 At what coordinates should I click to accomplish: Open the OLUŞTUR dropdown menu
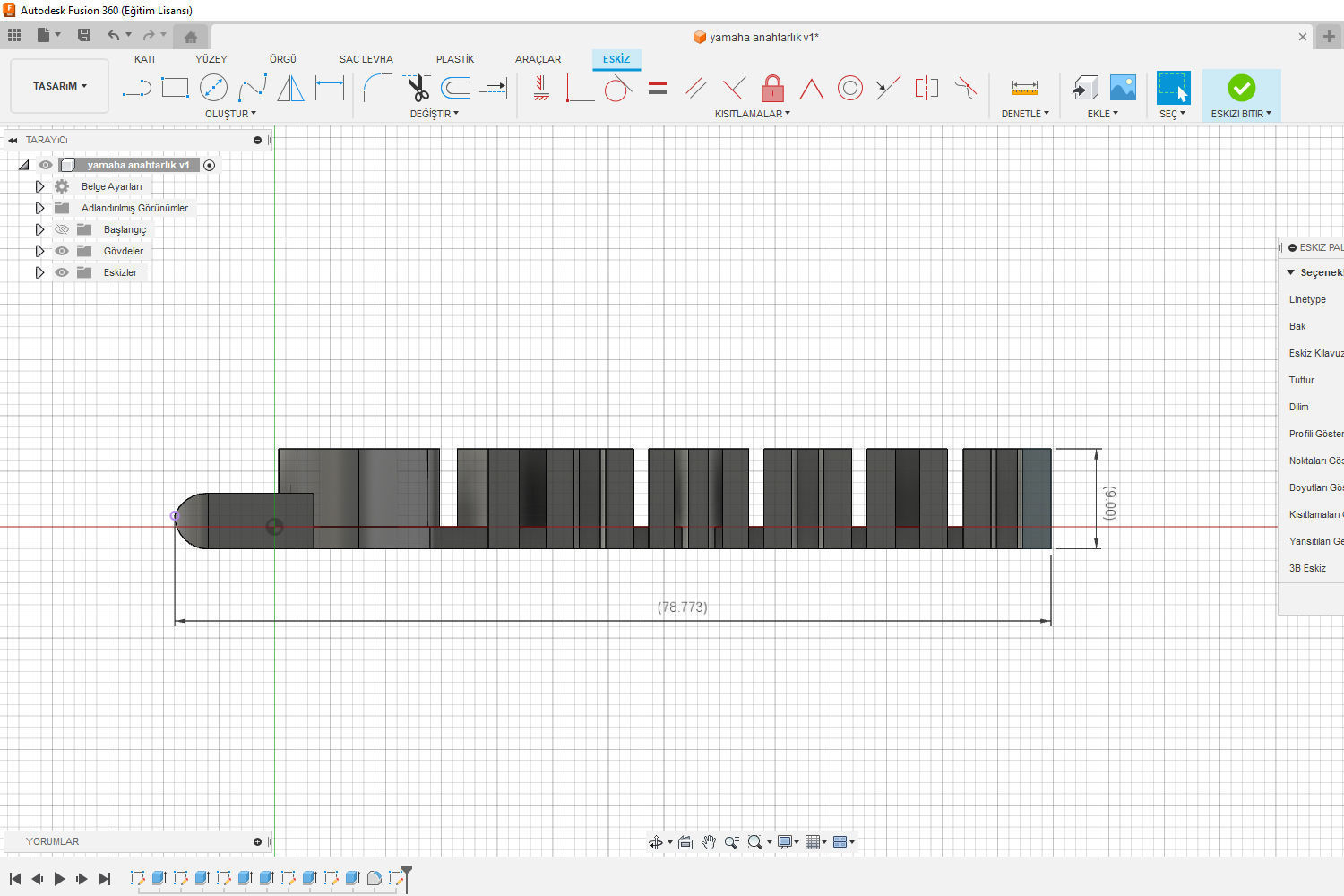(x=230, y=114)
